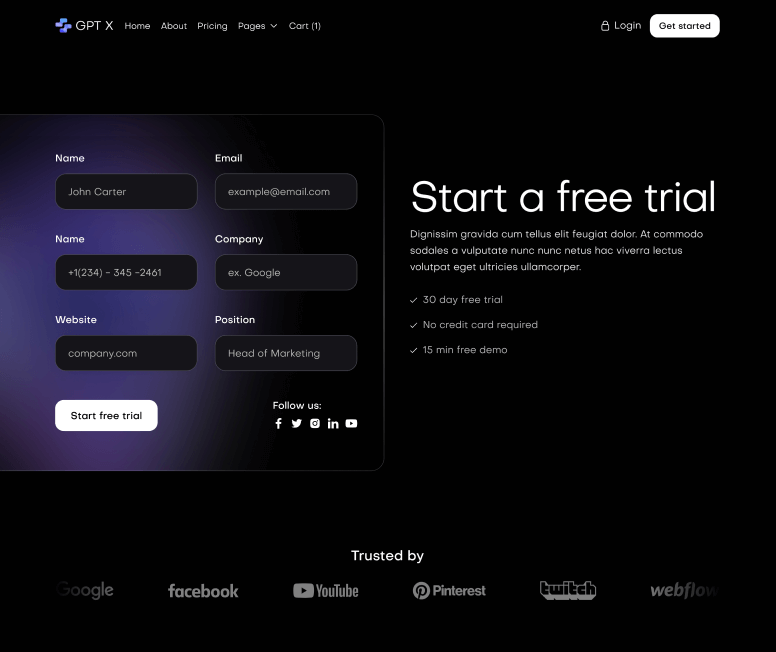The height and width of the screenshot is (652, 776).
Task: Focus the Company field with ex. Google
Action: 286,272
